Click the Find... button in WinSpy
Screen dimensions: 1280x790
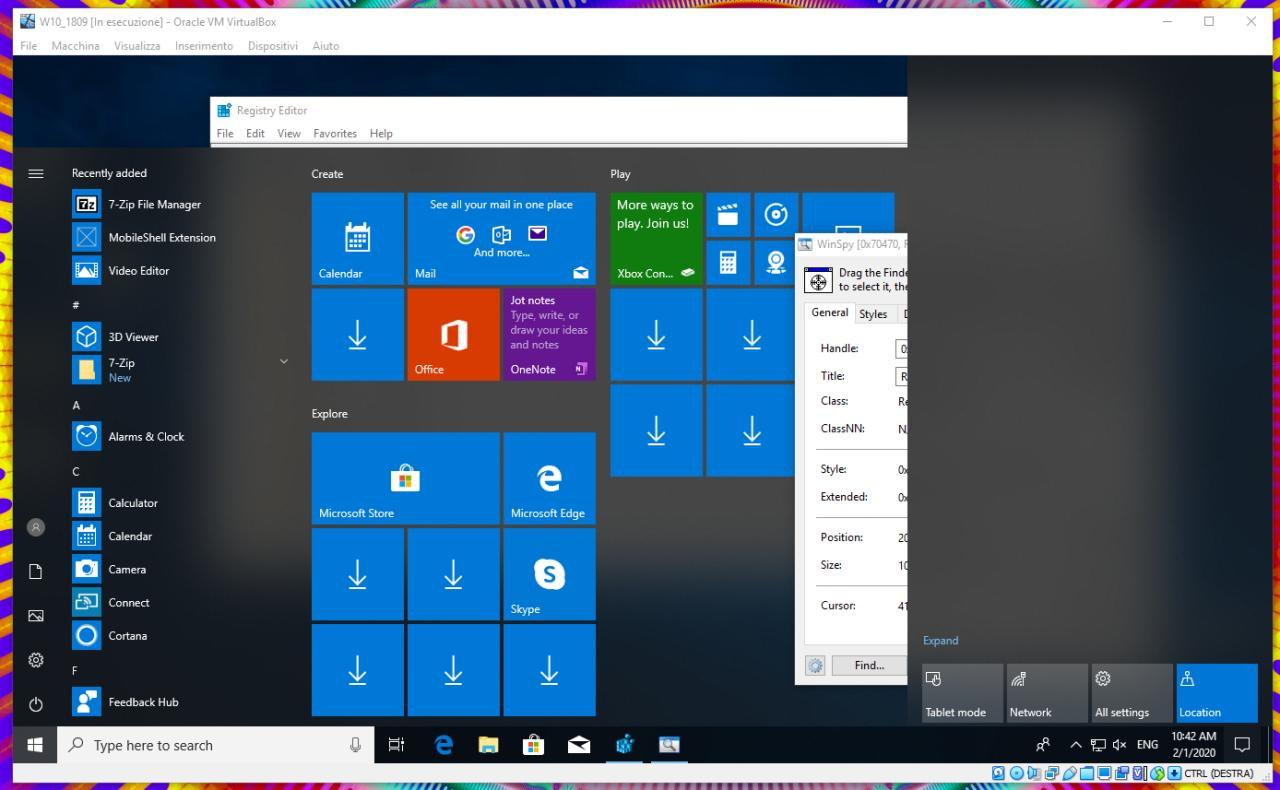coord(868,665)
